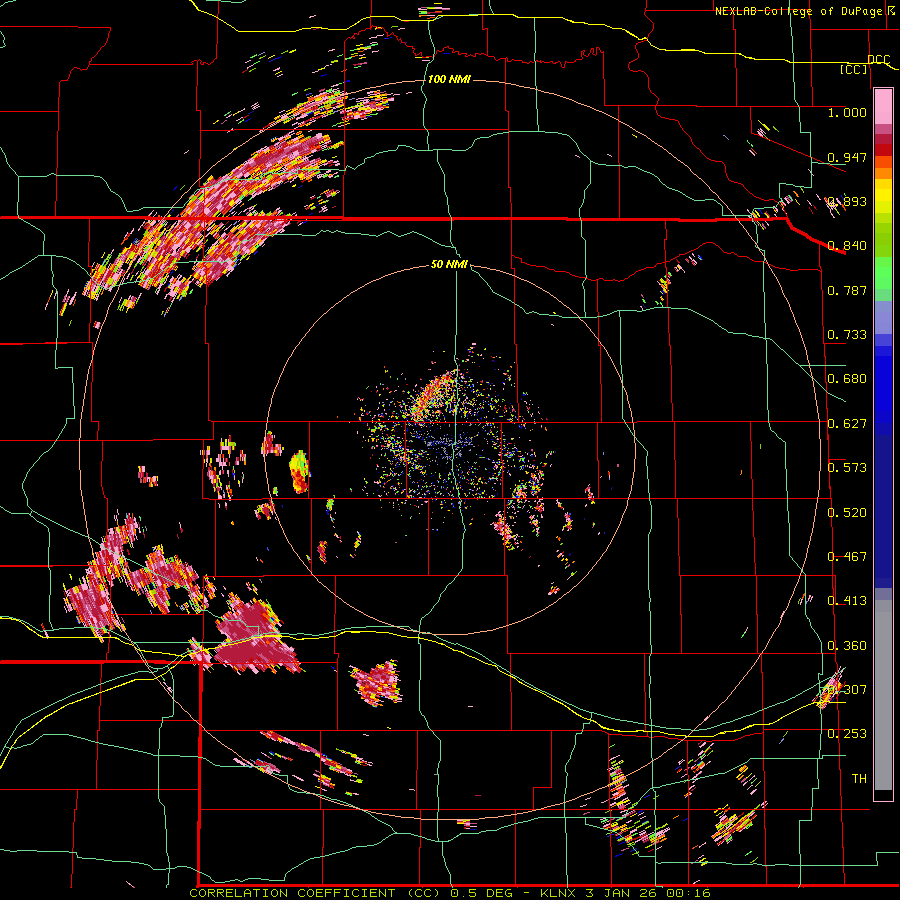Click the 0.787 scale value
Image resolution: width=900 pixels, height=900 pixels.
847,290
